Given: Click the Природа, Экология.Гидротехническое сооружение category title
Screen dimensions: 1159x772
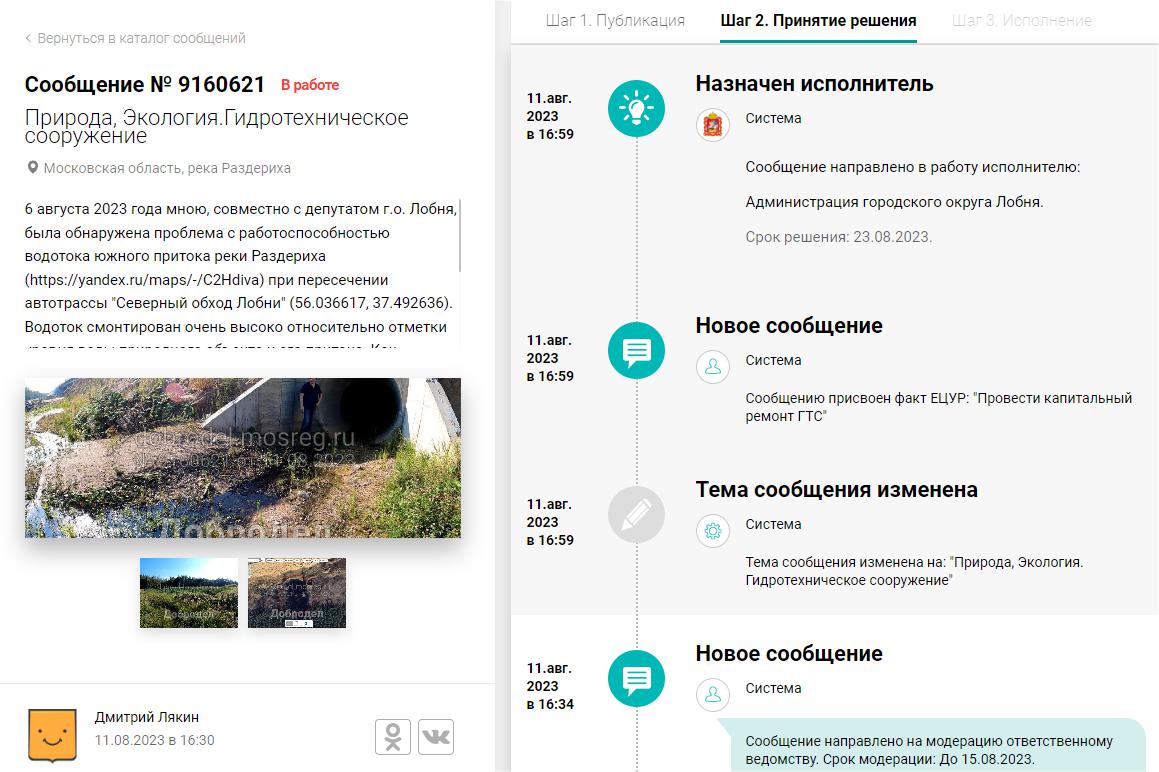Looking at the screenshot, I should point(217,126).
